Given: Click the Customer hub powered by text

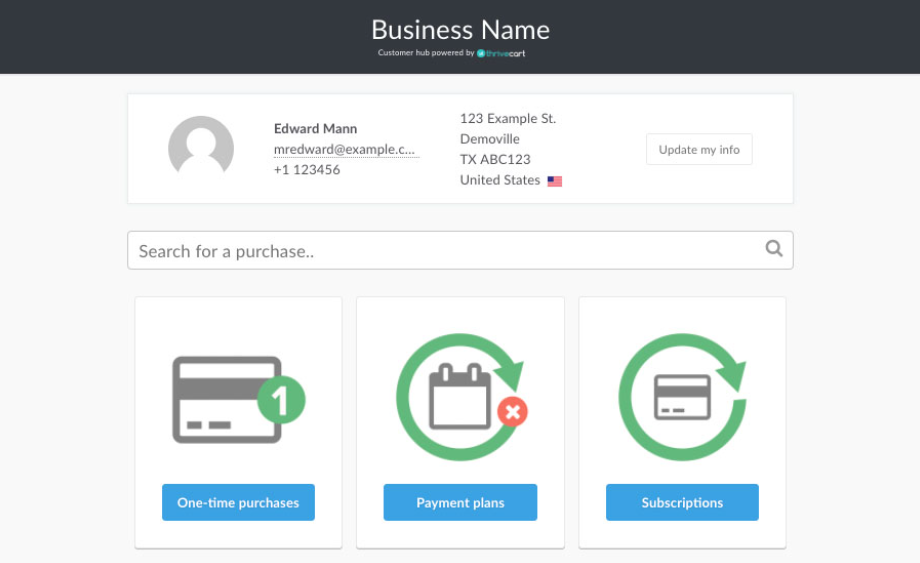Looking at the screenshot, I should click(x=426, y=53).
